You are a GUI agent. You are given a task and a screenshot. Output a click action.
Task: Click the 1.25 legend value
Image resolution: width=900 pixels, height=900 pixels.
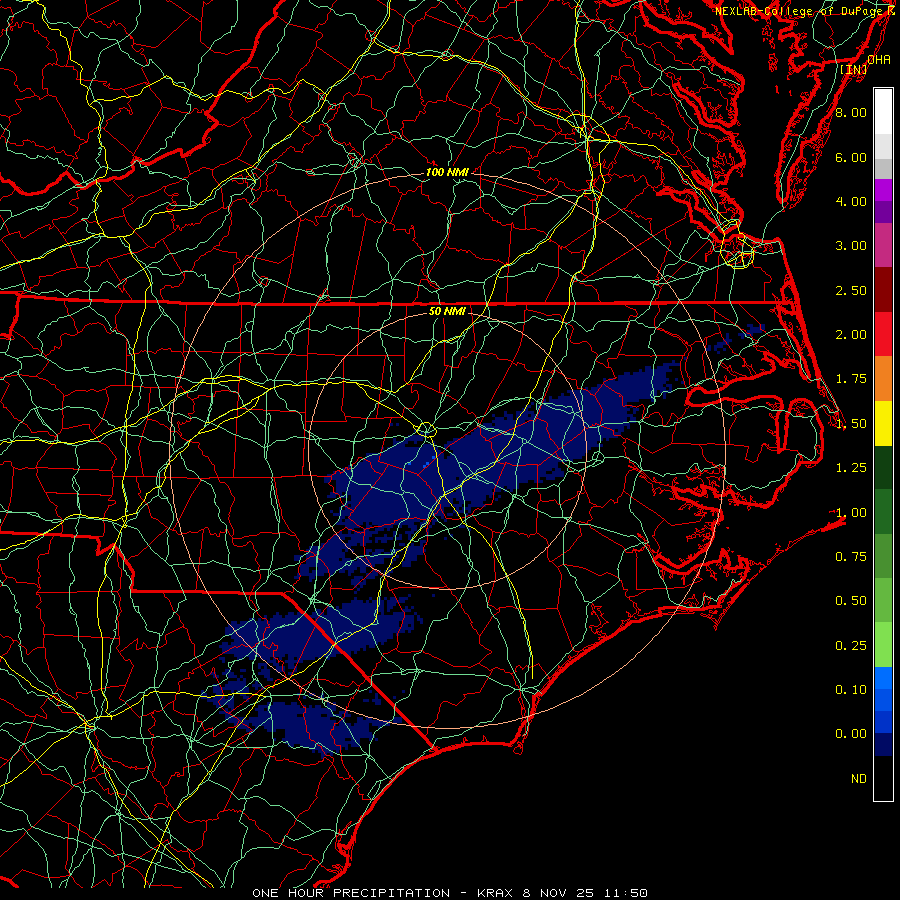coord(851,468)
